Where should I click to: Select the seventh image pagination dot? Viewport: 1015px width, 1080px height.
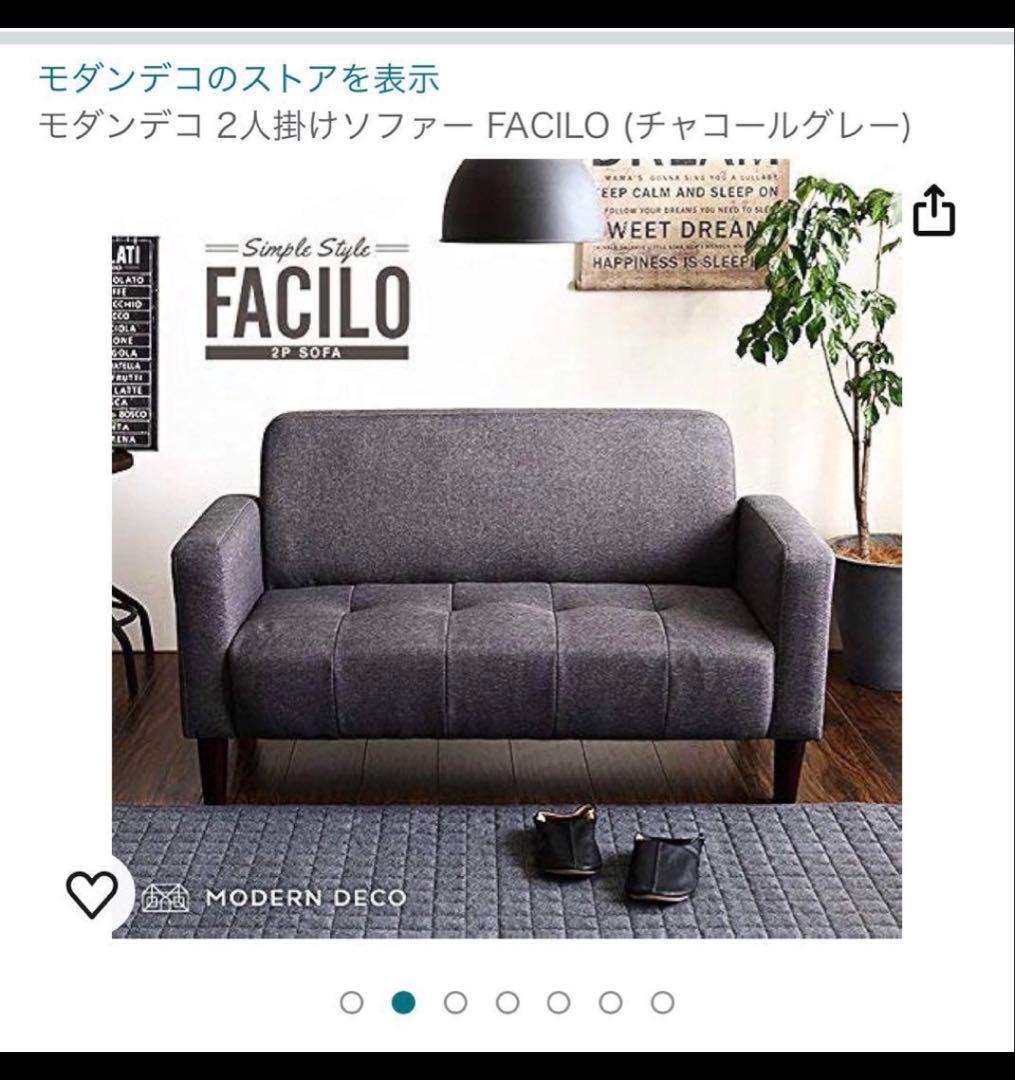tap(662, 1002)
